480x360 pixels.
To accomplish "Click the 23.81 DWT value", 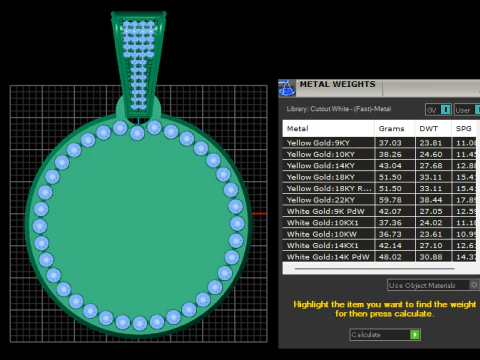I will (431, 143).
